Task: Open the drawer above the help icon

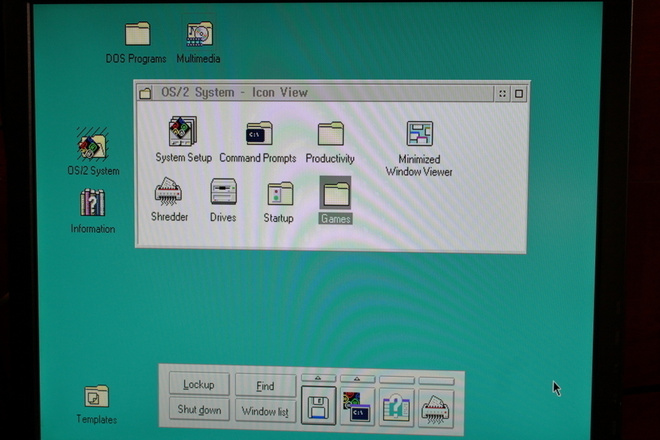Action: pyautogui.click(x=397, y=380)
